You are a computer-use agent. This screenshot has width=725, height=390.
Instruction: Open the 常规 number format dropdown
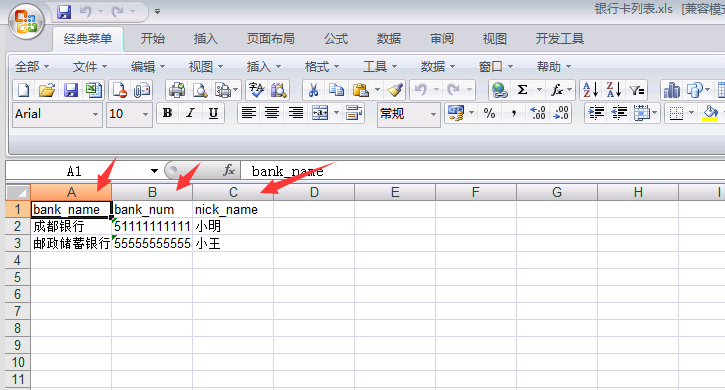(x=433, y=114)
